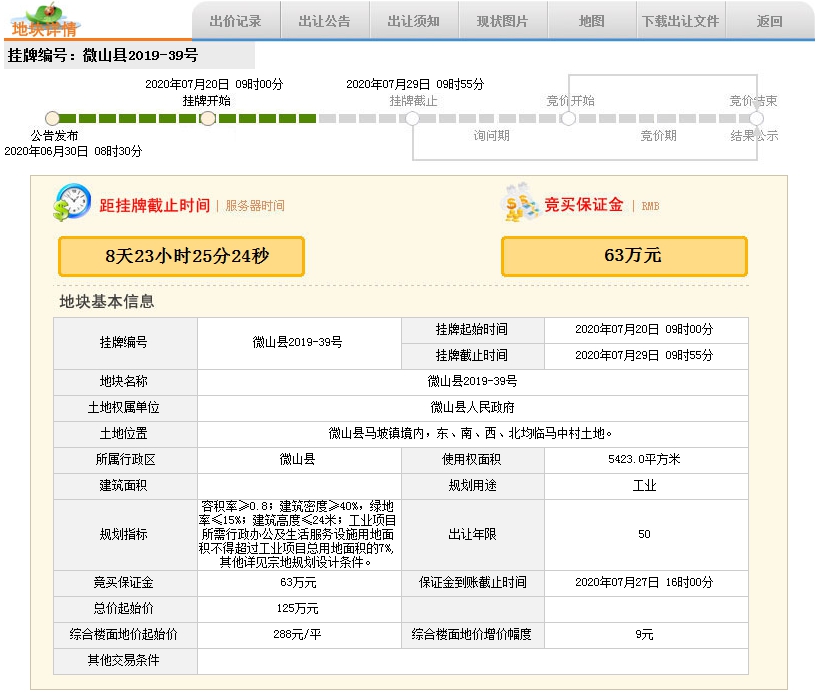Viewport: 820px width, 694px height.
Task: Click the 5423.0平方米 area cell
Action: point(646,460)
